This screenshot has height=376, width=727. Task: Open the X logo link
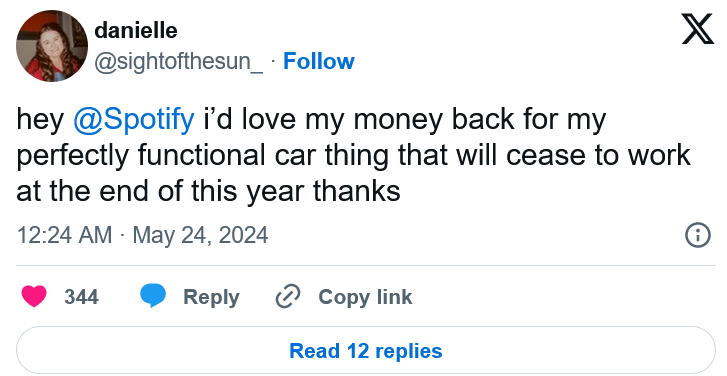tap(698, 29)
